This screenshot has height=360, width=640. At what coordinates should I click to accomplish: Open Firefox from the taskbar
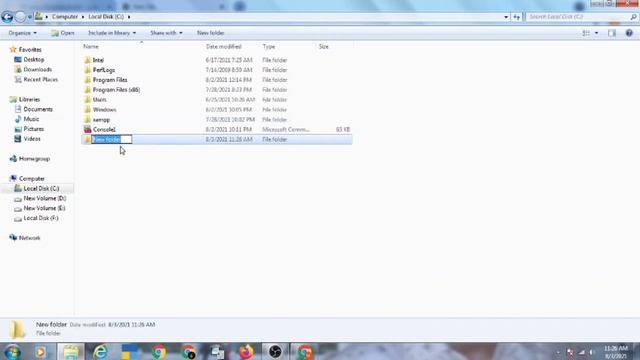point(246,352)
